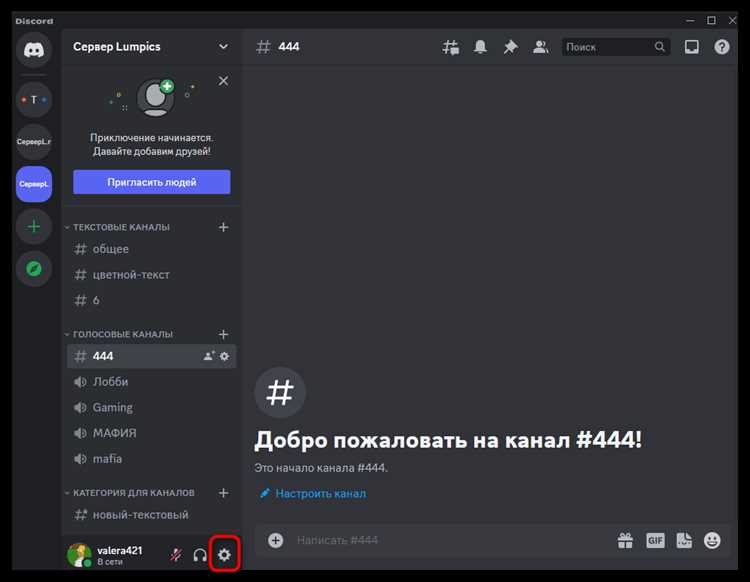
Task: Open the цветной-текст channel
Action: click(152, 275)
